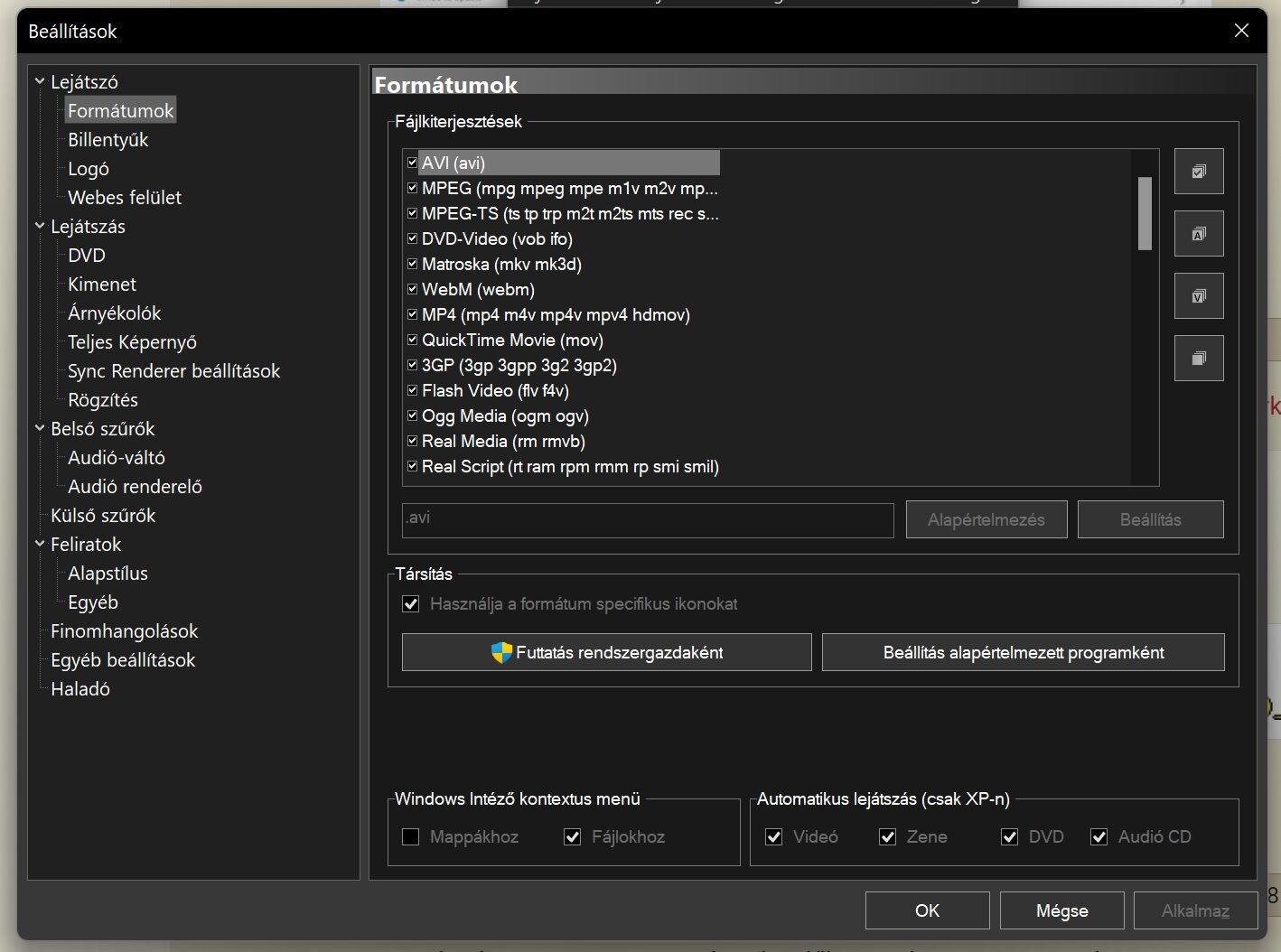Cancel with the Mégse button
The width and height of the screenshot is (1281, 952).
[x=1062, y=910]
